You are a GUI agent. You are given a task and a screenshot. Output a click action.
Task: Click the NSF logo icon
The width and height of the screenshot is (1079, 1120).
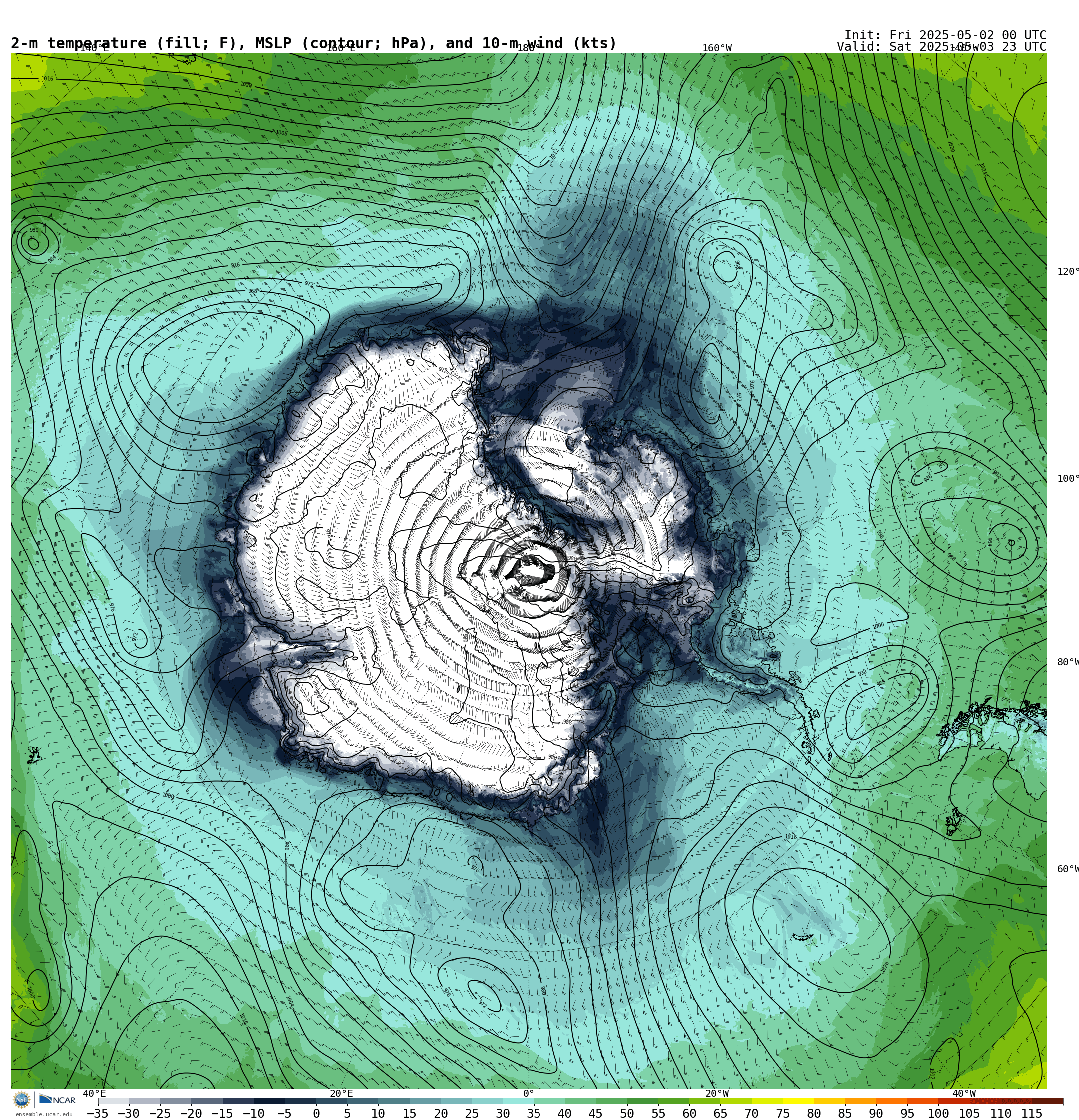tap(21, 1100)
